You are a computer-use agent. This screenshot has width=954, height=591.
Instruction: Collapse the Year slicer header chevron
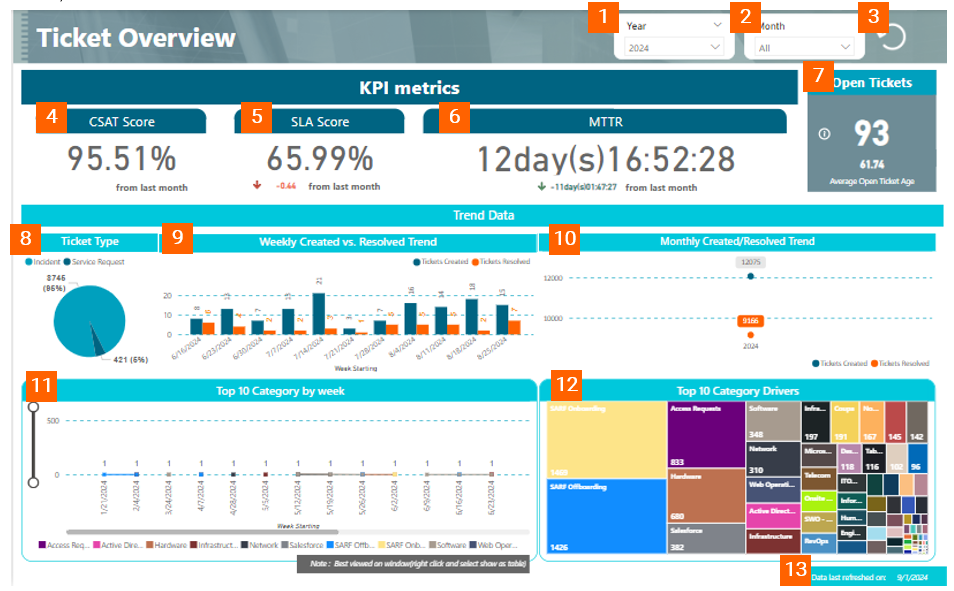point(717,24)
